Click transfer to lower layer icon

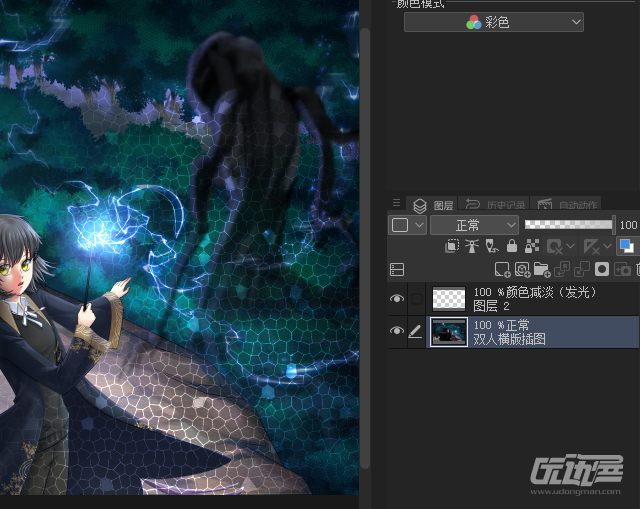[562, 269]
